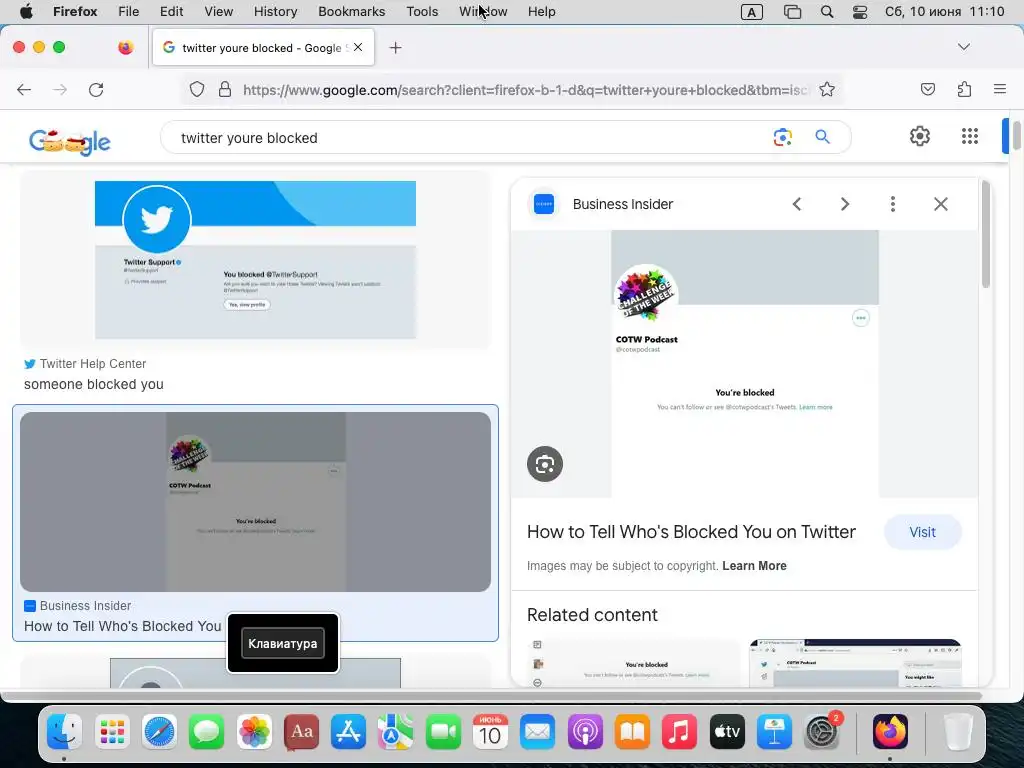The width and height of the screenshot is (1024, 768).
Task: Open Music app from the Dock
Action: click(x=679, y=731)
